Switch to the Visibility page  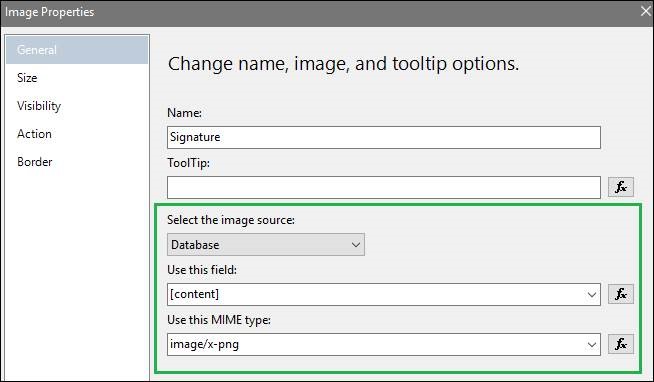[x=77, y=106]
